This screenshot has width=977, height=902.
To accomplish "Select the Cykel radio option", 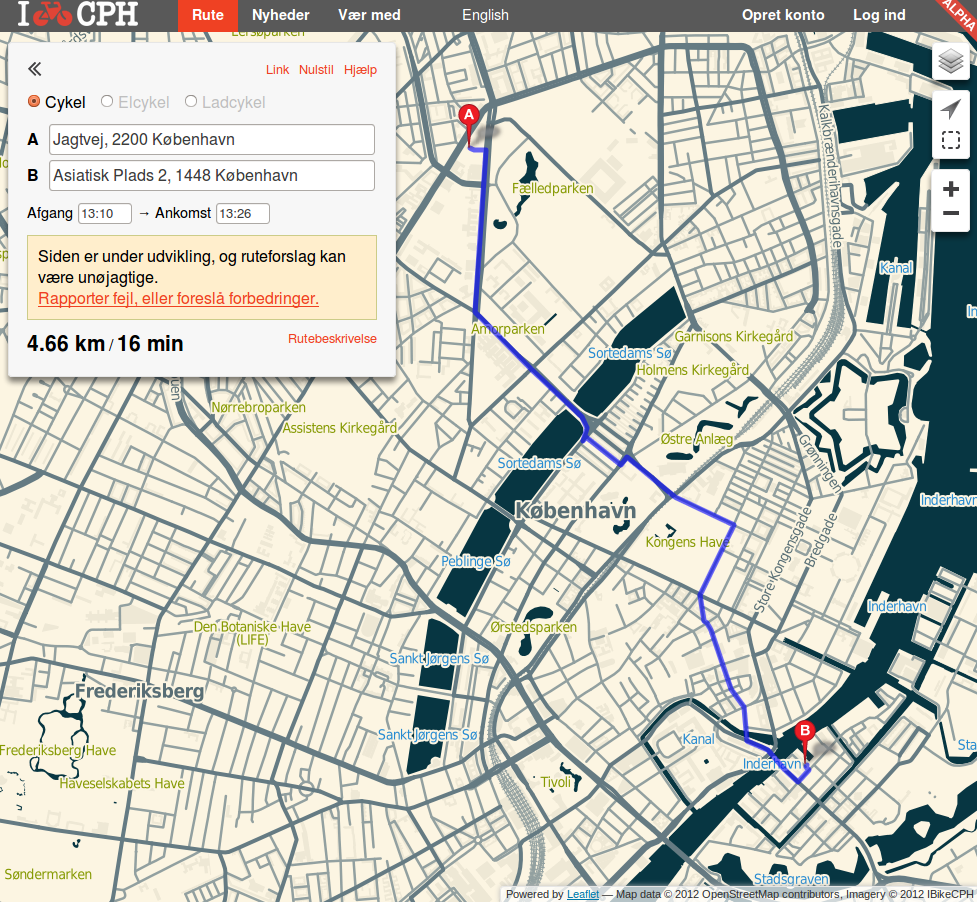I will tap(34, 102).
